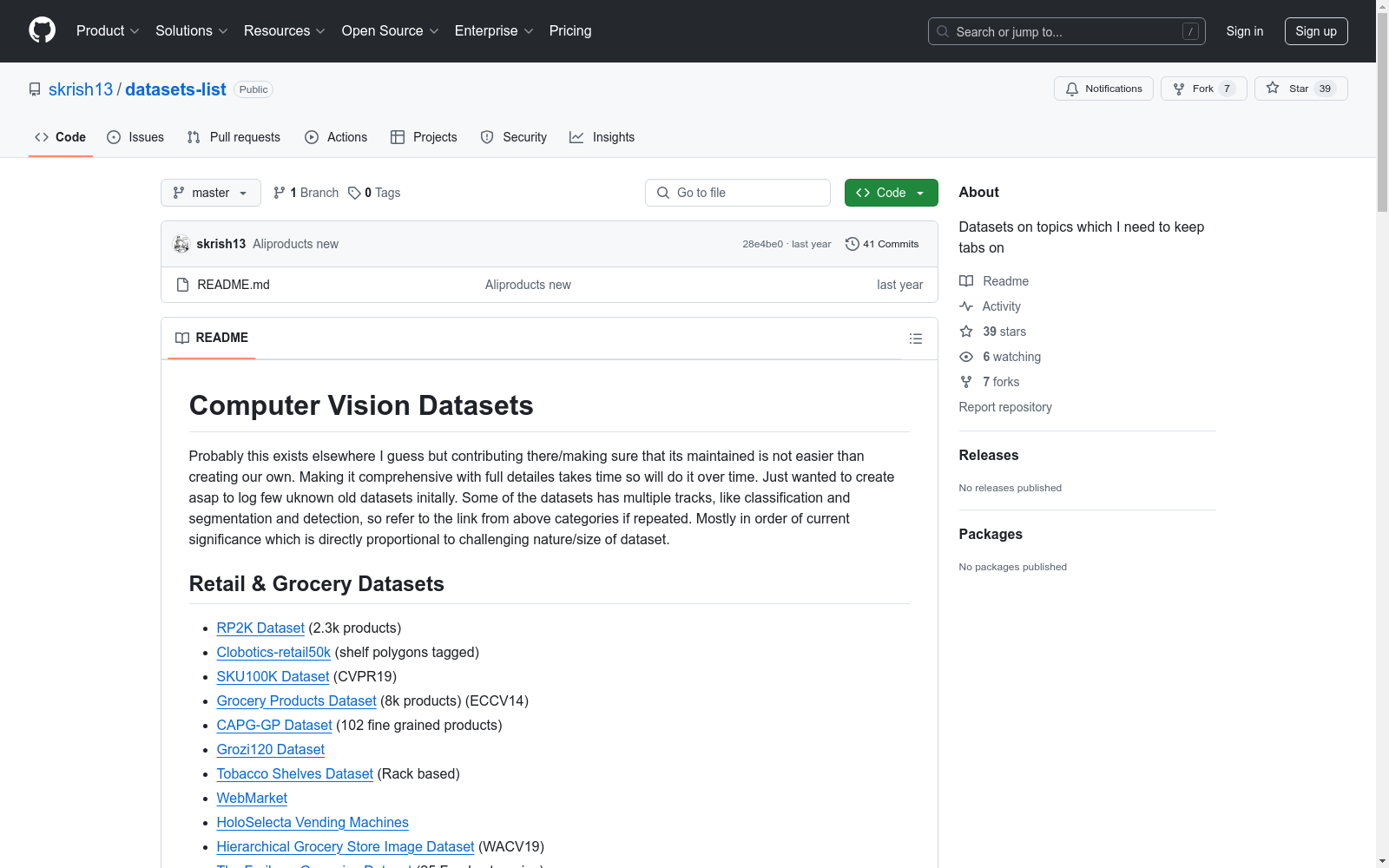Open the CAPG-GP Dataset link
This screenshot has width=1389, height=868.
pyautogui.click(x=274, y=725)
